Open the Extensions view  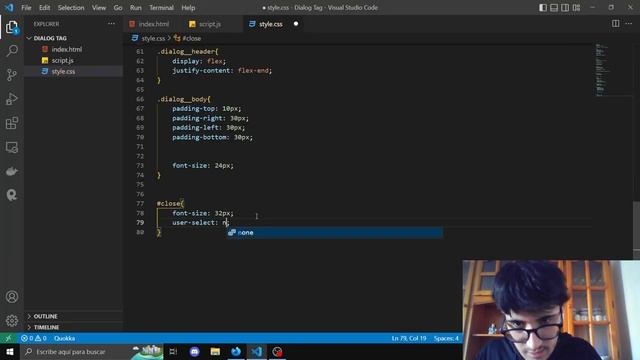tap(12, 123)
